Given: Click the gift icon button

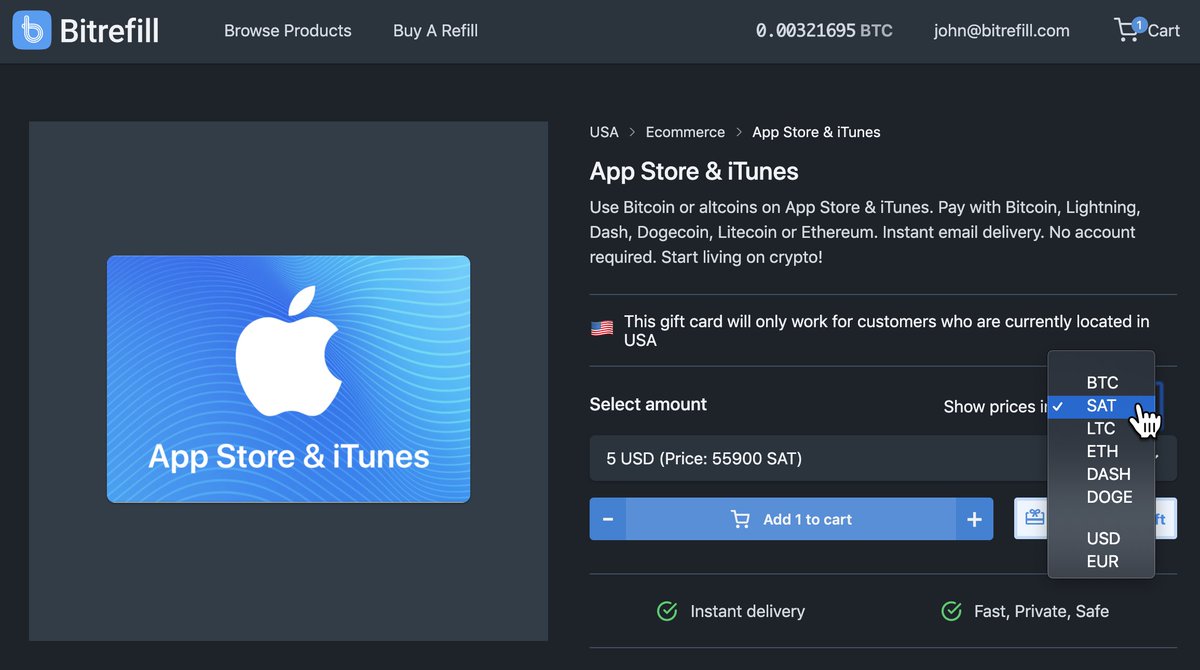Looking at the screenshot, I should [x=1034, y=518].
